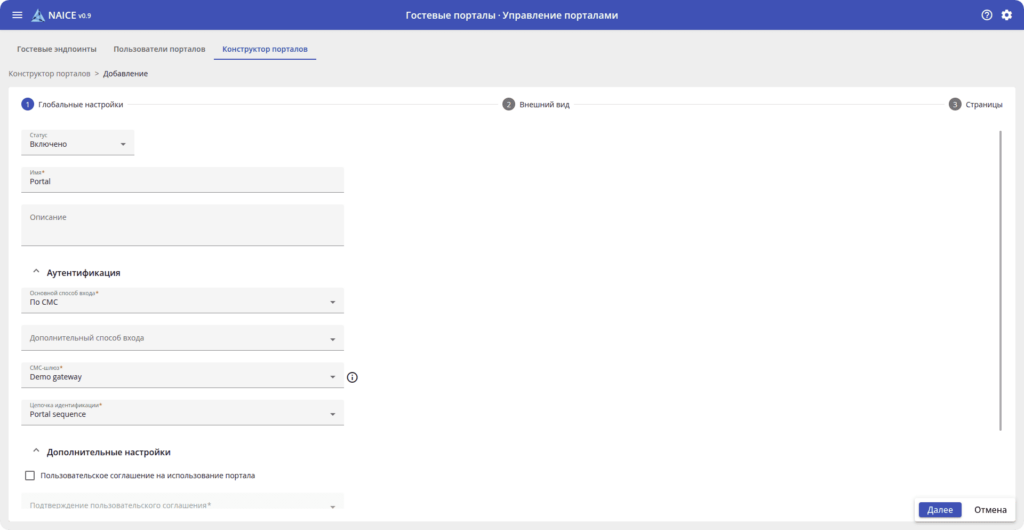This screenshot has height=530, width=1024.
Task: Click step 2 Внешний вид circle
Action: (508, 104)
